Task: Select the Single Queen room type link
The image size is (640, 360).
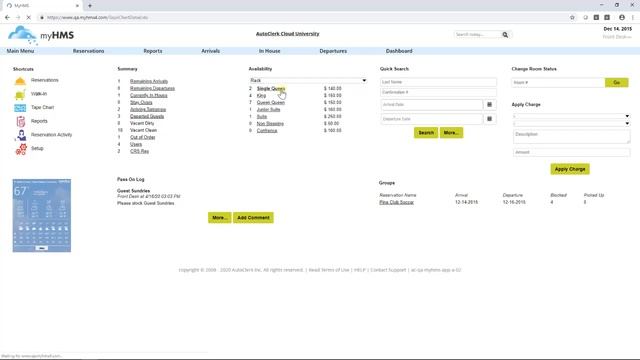Action: tap(271, 89)
